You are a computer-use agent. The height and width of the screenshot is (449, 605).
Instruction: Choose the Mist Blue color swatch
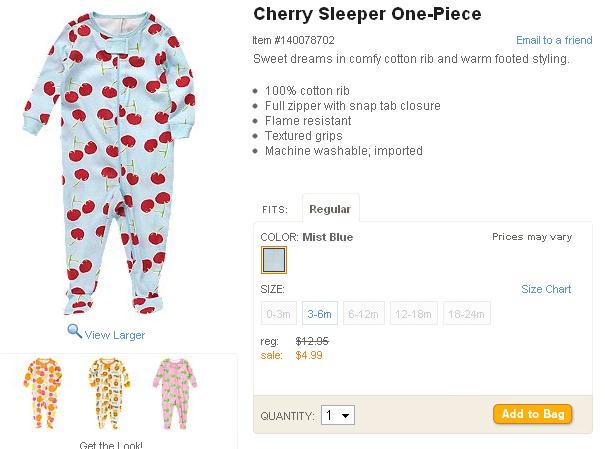(x=274, y=260)
